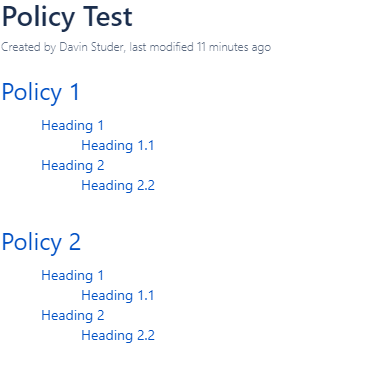
Task: Go to Heading 2 under Policy 1
Action: (x=73, y=166)
